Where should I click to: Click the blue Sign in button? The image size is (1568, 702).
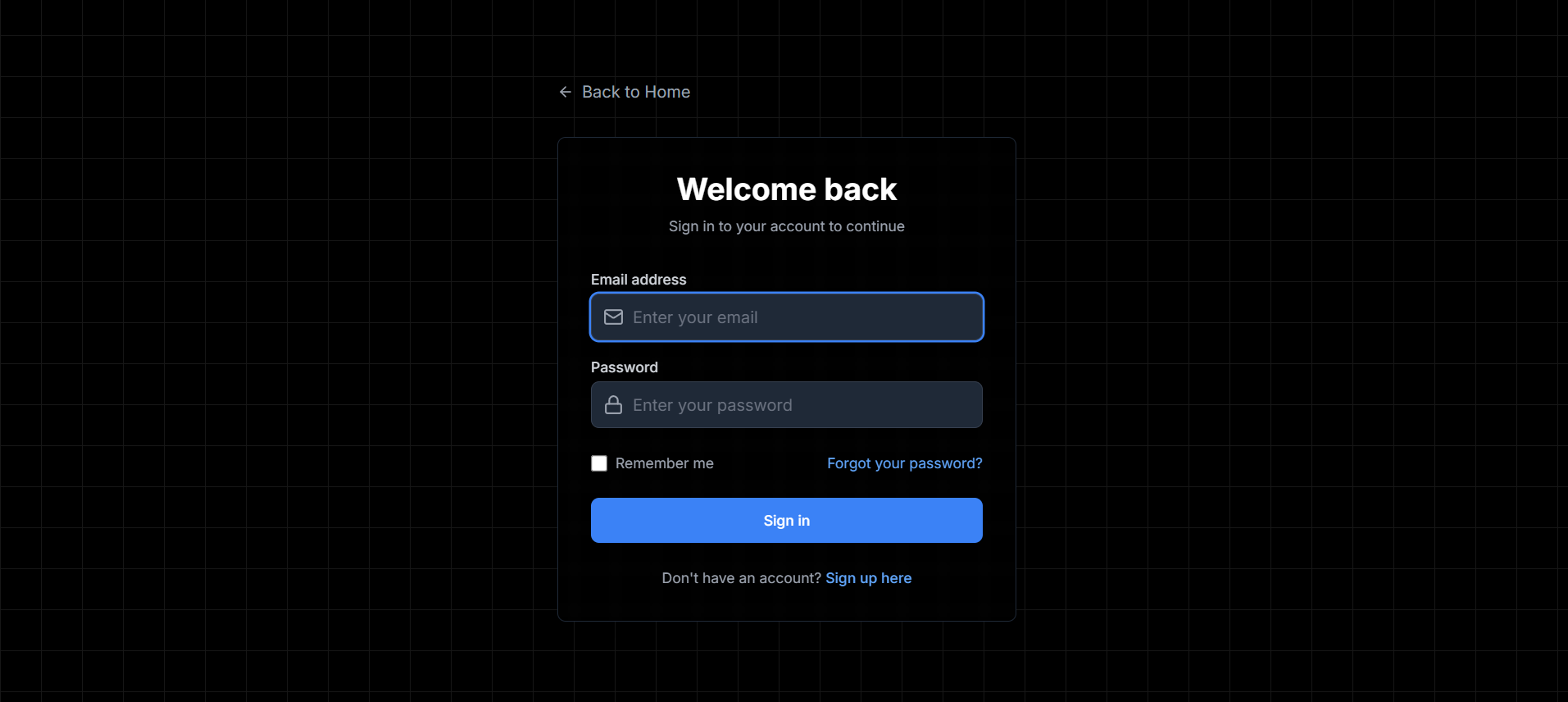(x=786, y=520)
